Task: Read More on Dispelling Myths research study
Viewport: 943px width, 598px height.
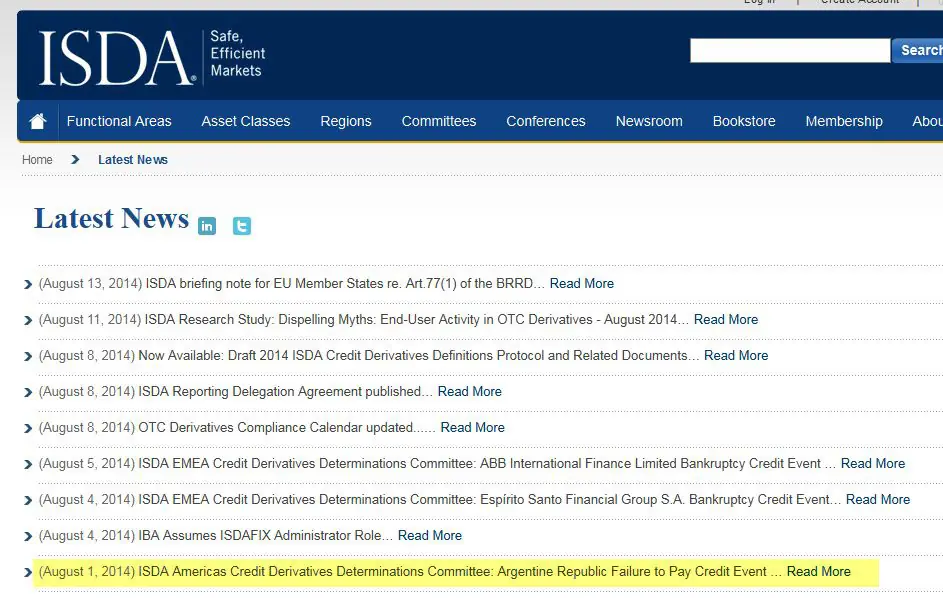Action: (x=726, y=319)
